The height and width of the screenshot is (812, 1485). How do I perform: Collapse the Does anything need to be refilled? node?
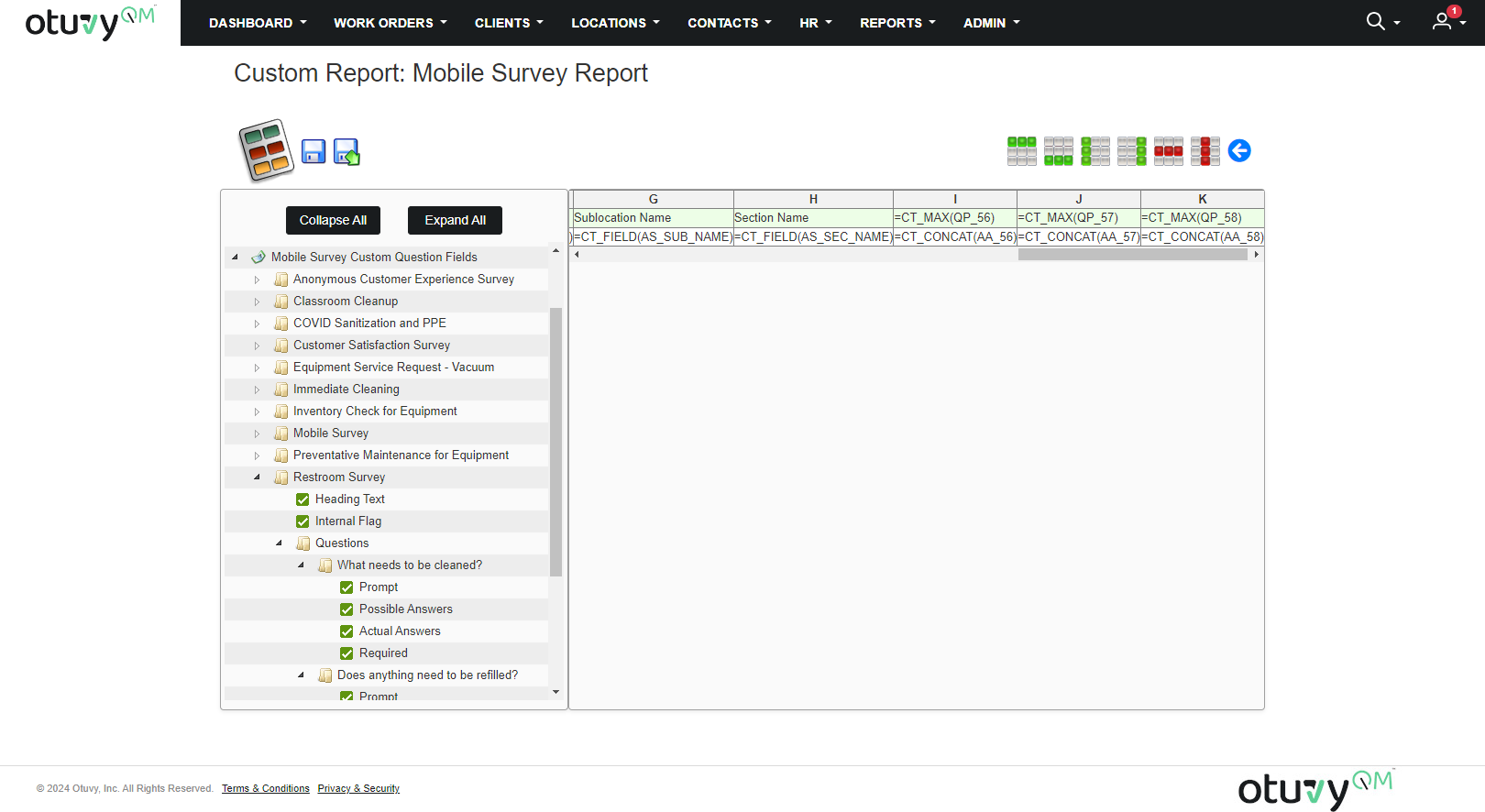(x=301, y=675)
